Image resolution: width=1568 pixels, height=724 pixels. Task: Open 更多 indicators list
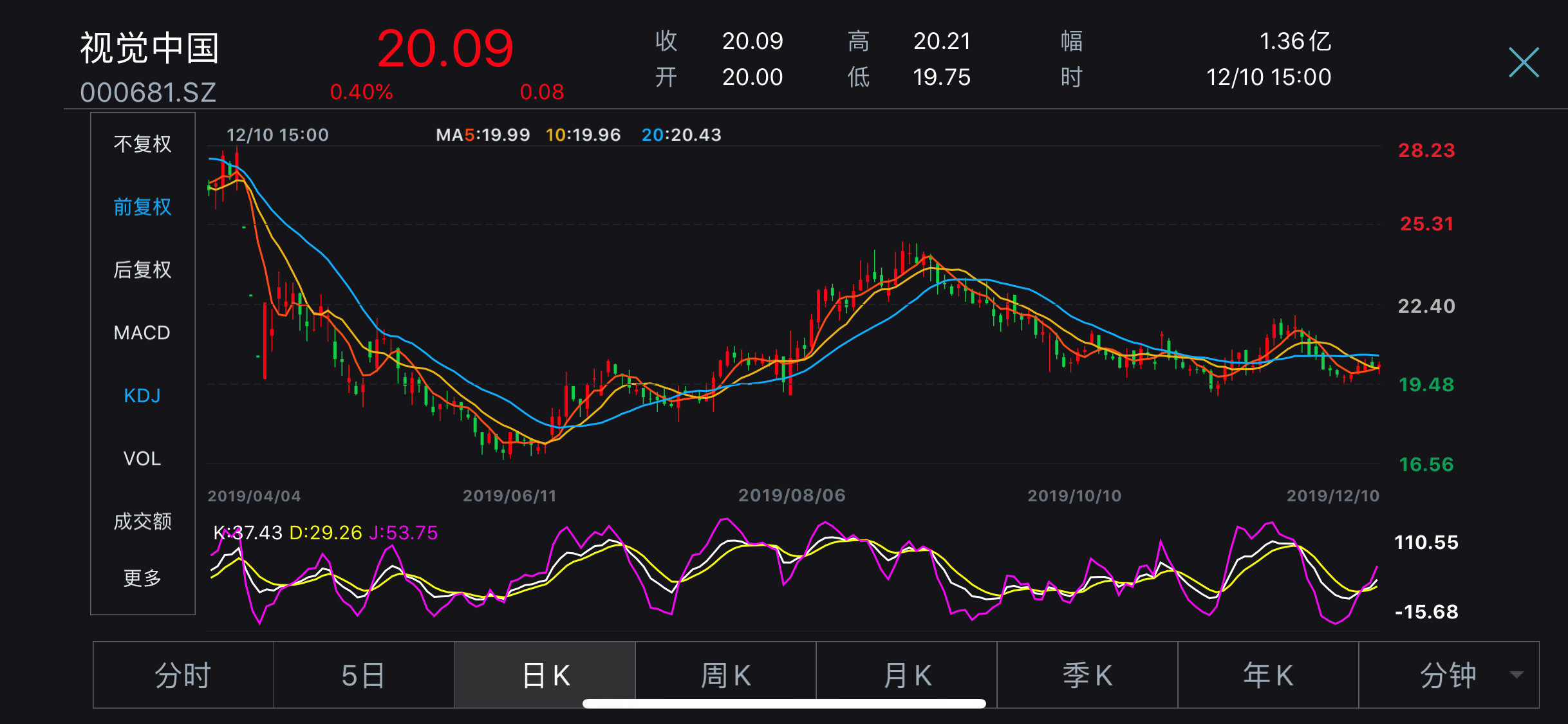[142, 578]
